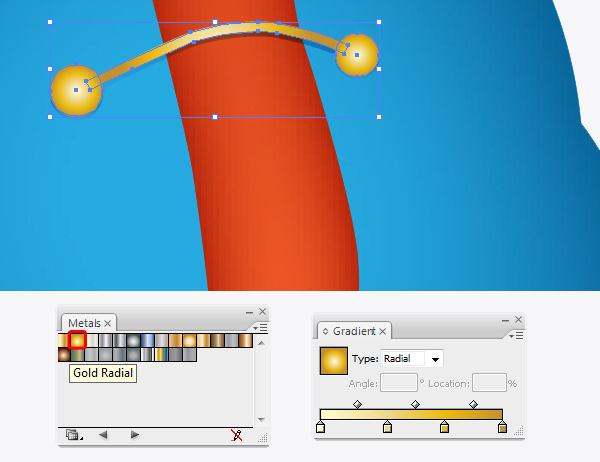This screenshot has height=462, width=600.
Task: Click the gradient color ramp bar
Action: click(x=411, y=414)
